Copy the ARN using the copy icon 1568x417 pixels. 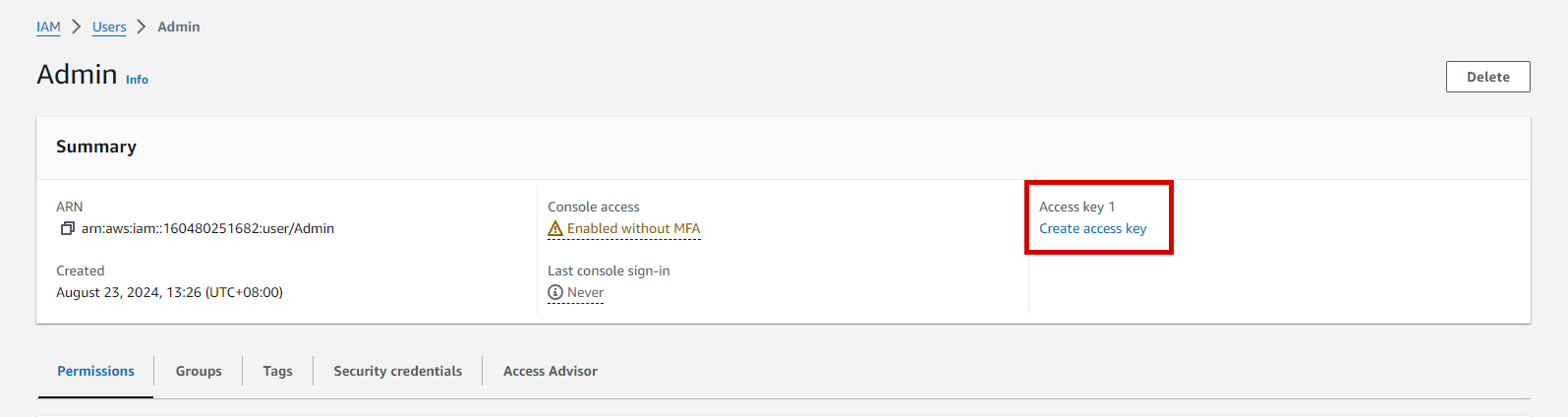coord(67,228)
